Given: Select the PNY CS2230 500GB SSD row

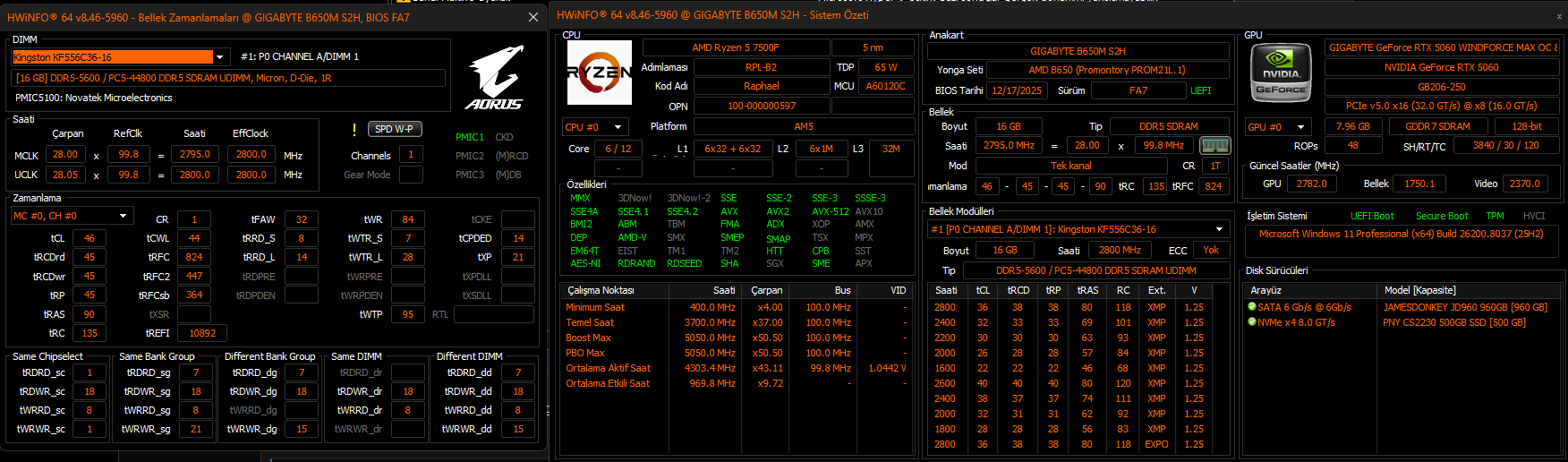Looking at the screenshot, I should [x=1402, y=322].
